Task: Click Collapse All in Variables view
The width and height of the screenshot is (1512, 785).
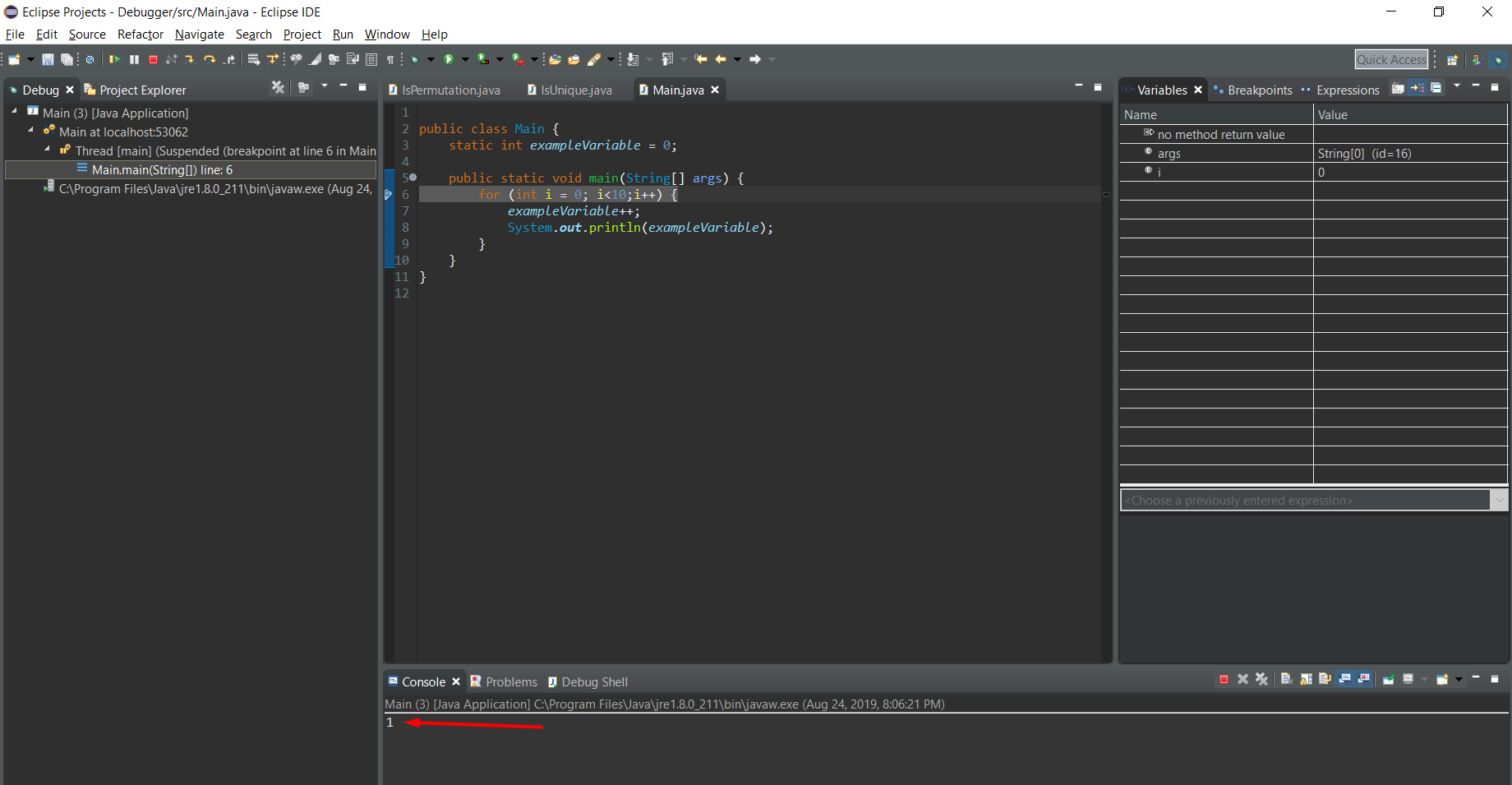Action: click(1436, 88)
